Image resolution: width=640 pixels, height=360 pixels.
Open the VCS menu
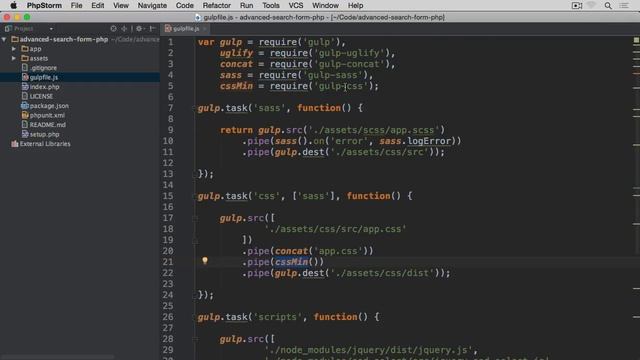[296, 5]
